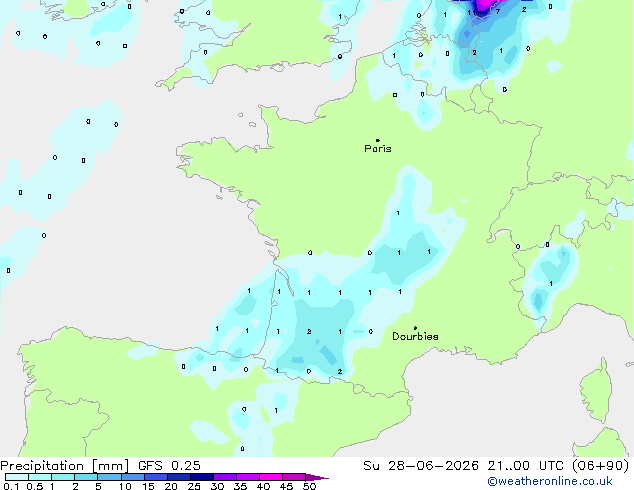This screenshot has height=490, width=634.
Task: Click the '45' legend scale value
Action: pos(286,486)
